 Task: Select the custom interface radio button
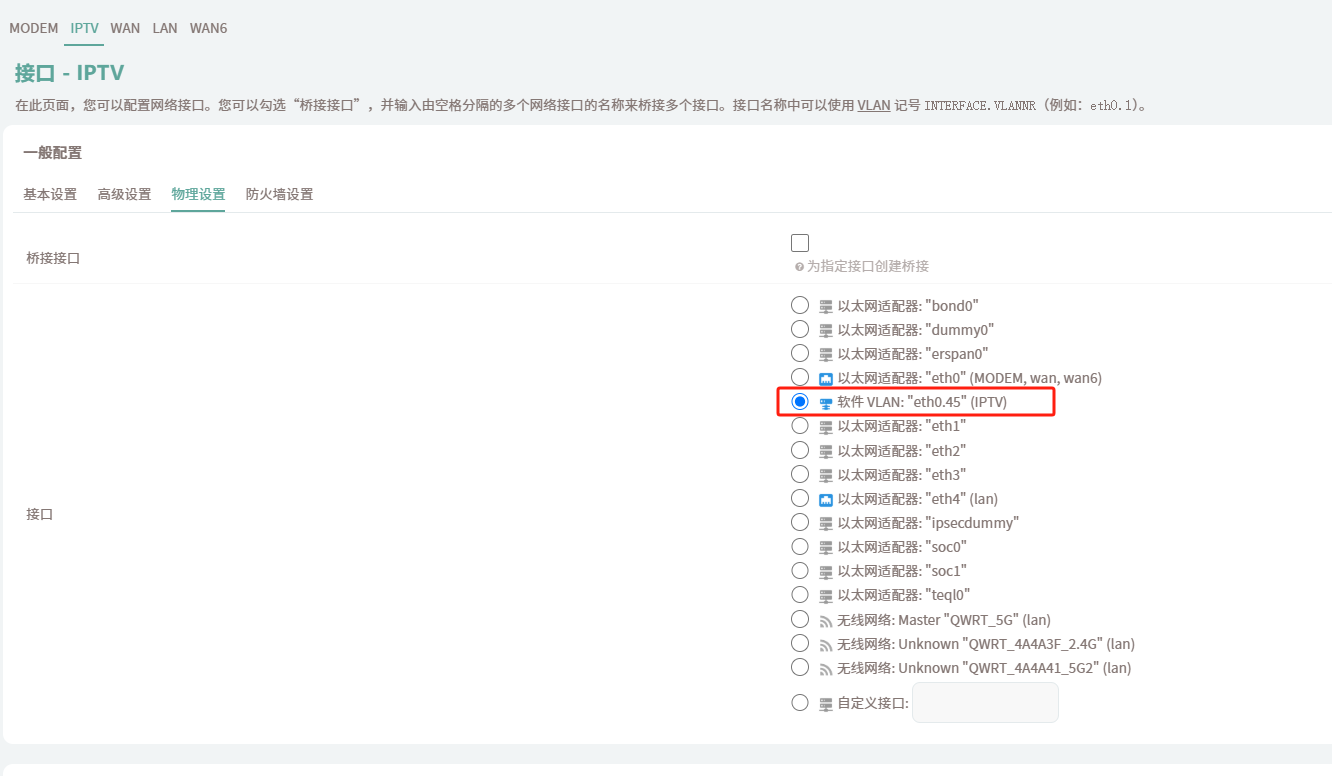(800, 703)
